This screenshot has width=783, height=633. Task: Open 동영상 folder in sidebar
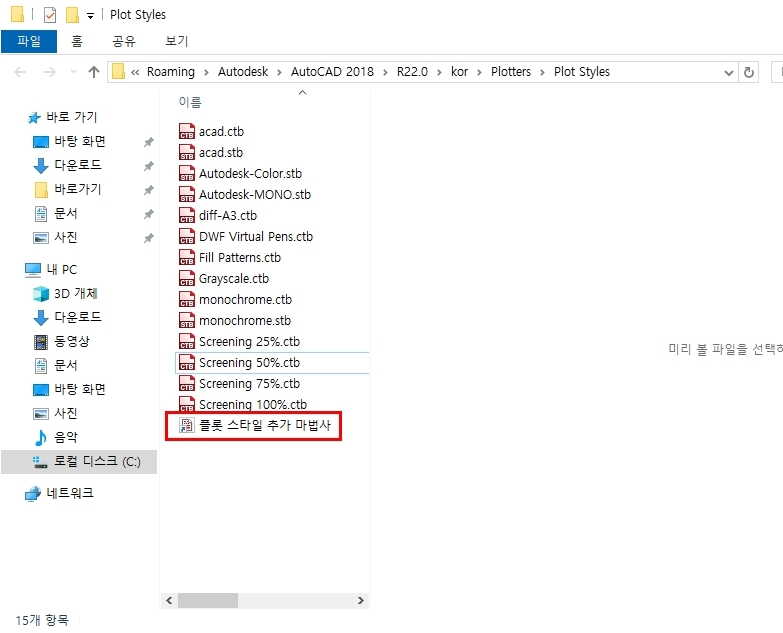(x=61, y=341)
